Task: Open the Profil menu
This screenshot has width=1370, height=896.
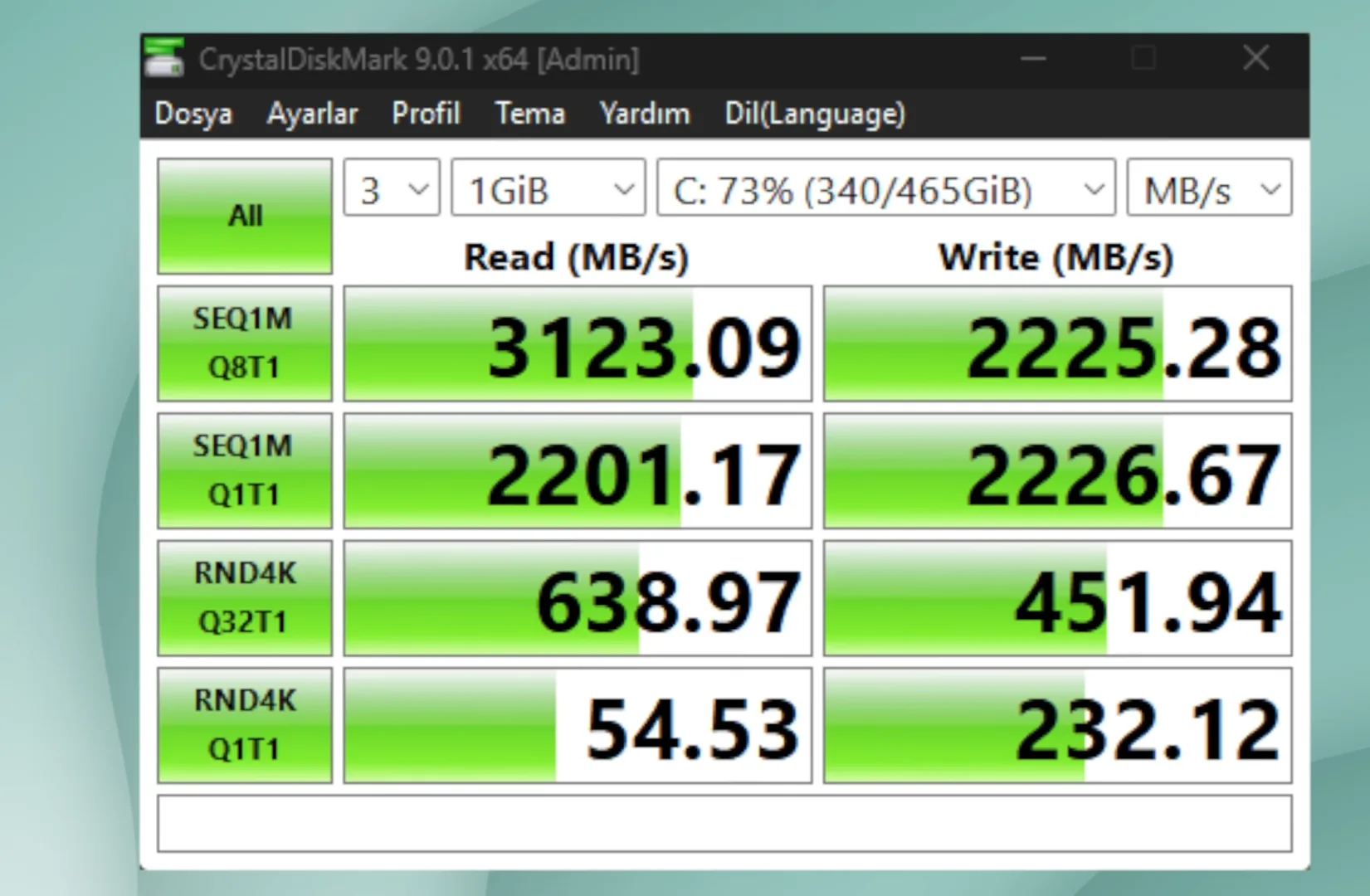Action: 426,114
